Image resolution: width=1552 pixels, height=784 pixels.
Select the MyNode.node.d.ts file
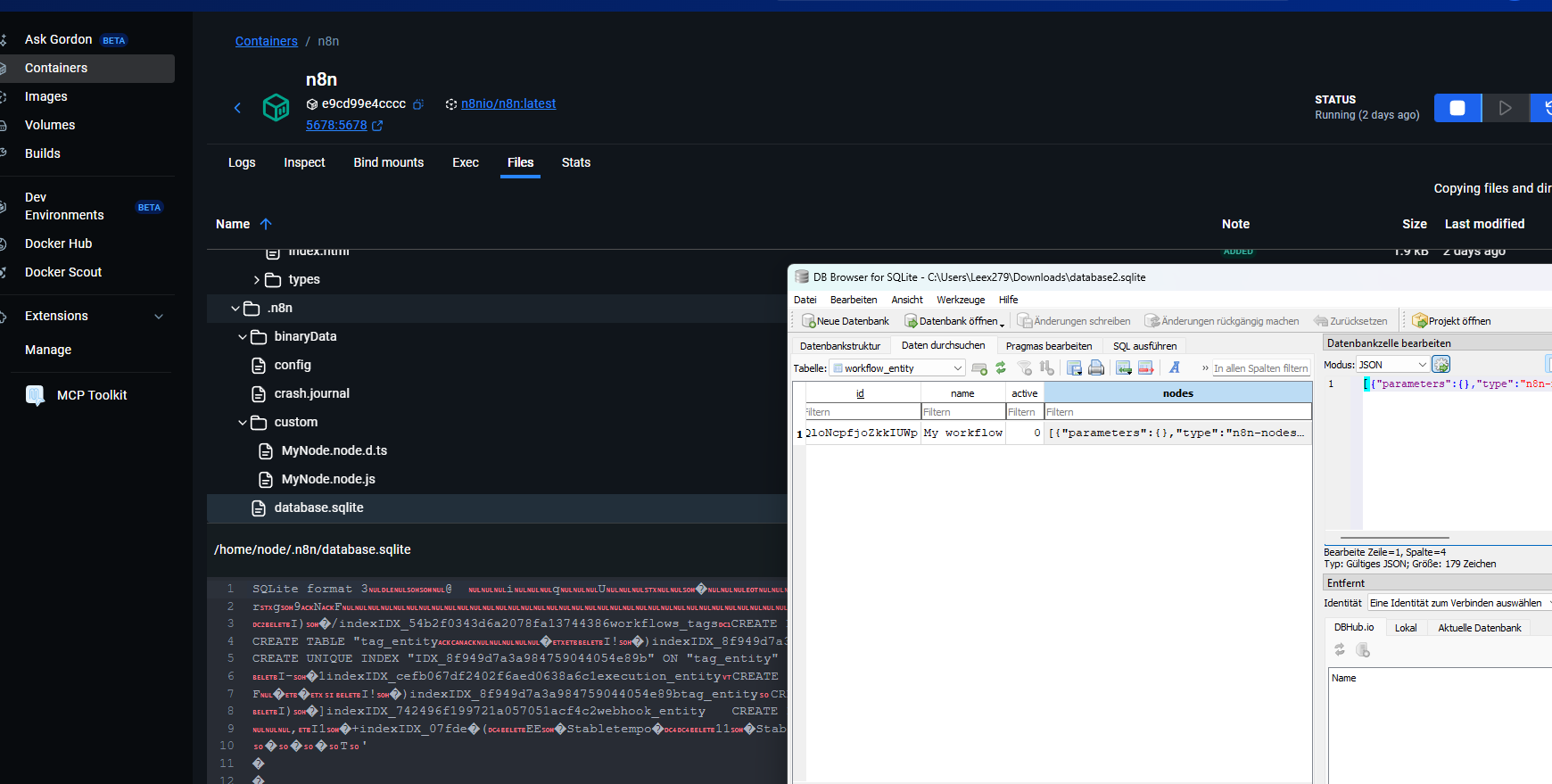coord(334,451)
